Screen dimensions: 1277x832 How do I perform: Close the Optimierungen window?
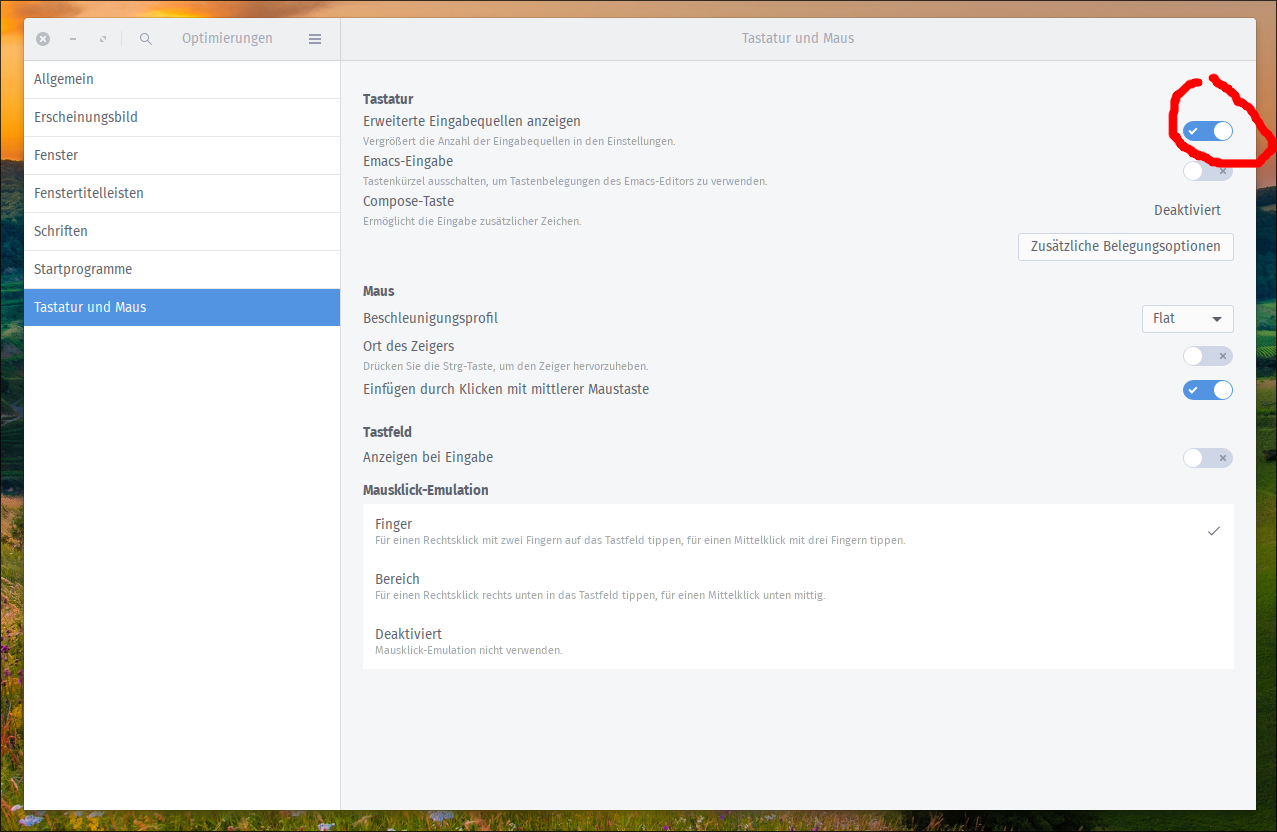(43, 39)
